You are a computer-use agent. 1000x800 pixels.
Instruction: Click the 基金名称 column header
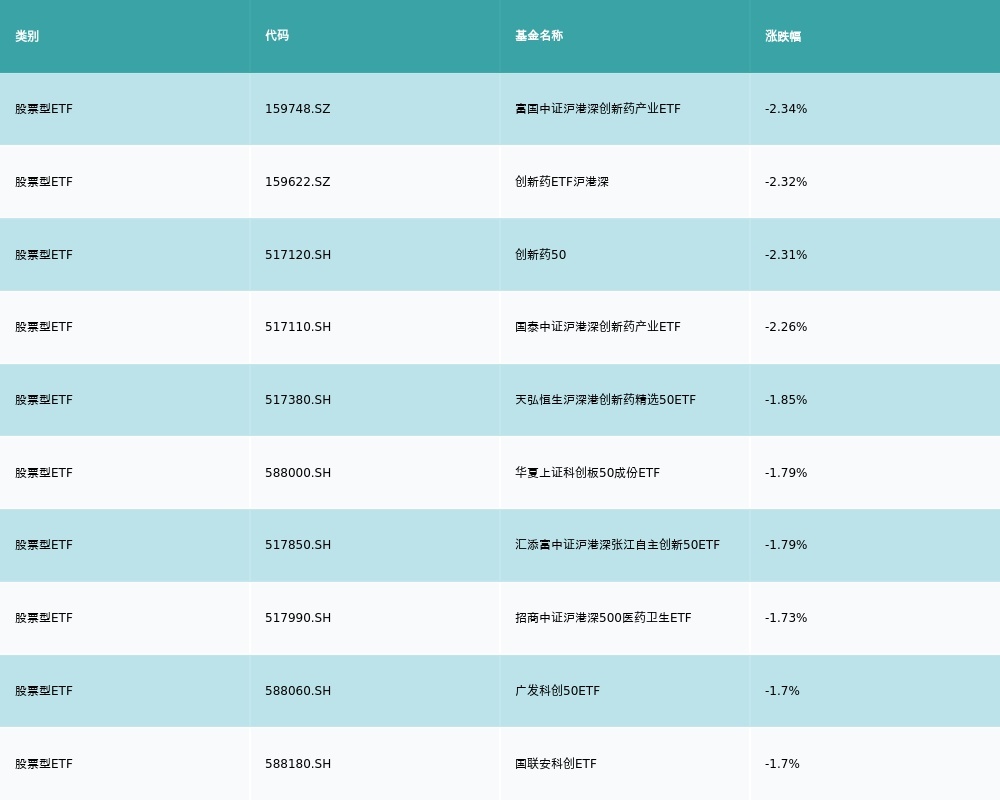(539, 36)
